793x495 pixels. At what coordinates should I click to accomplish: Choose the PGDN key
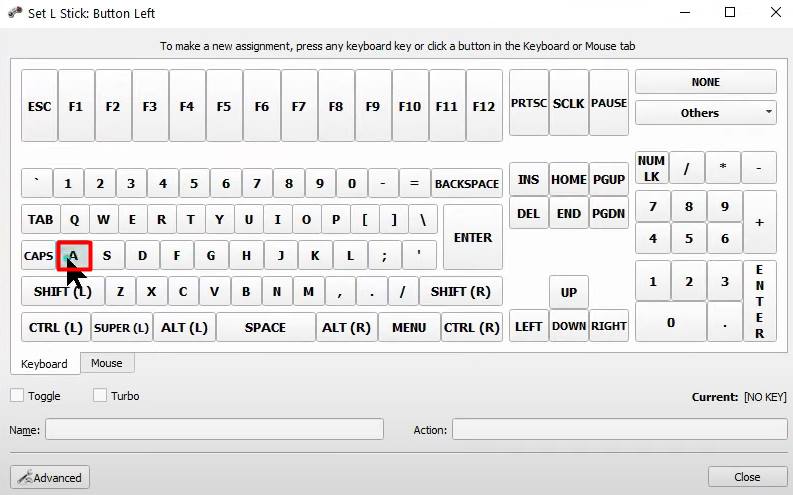pos(609,213)
